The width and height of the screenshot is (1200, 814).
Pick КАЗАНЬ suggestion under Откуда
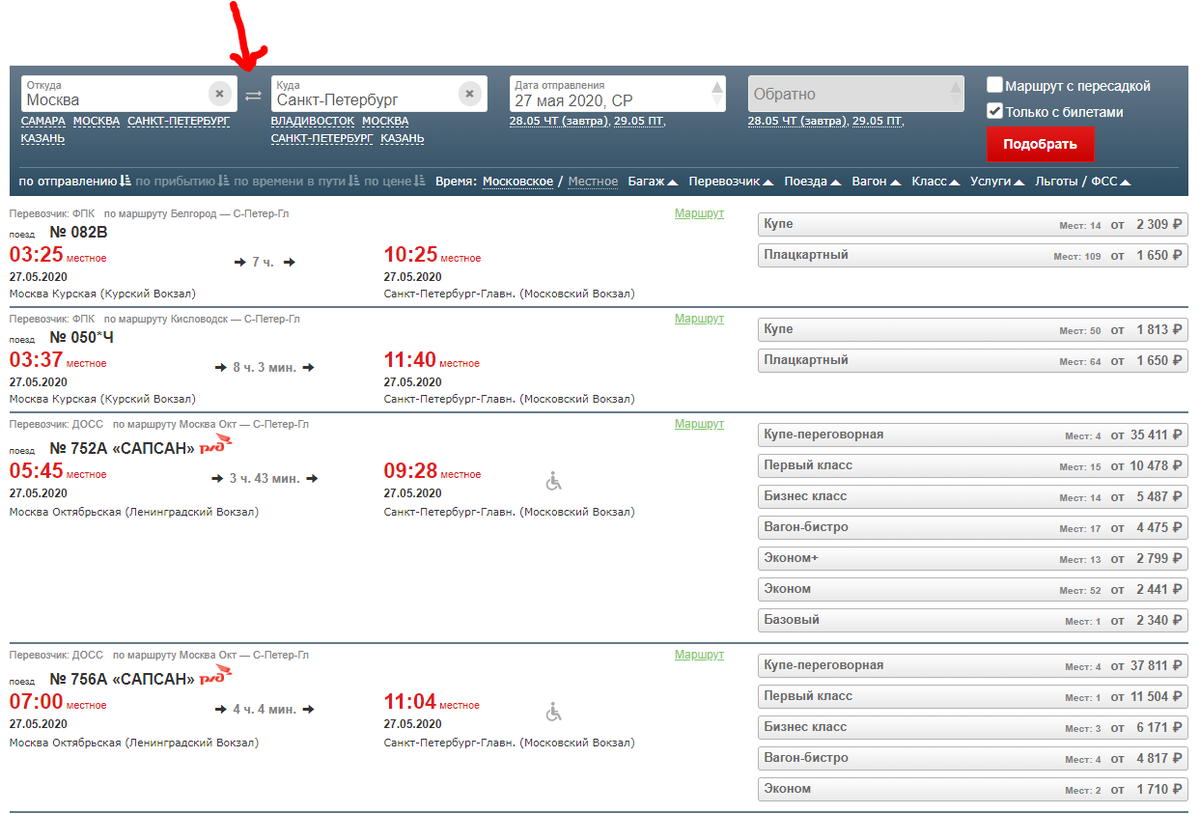pyautogui.click(x=43, y=139)
